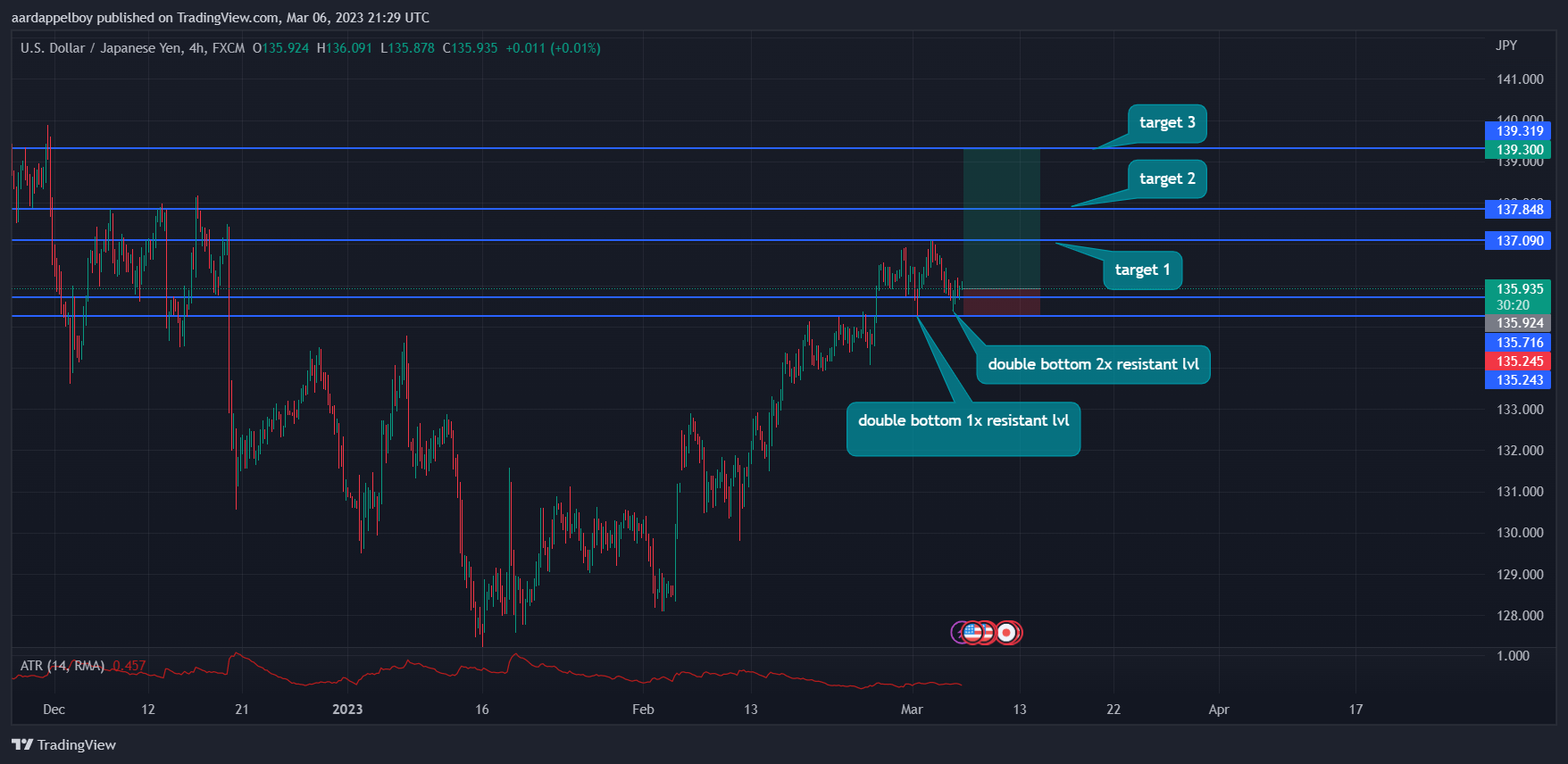The image size is (1568, 764).
Task: Click the Apr date axis label
Action: point(1219,710)
